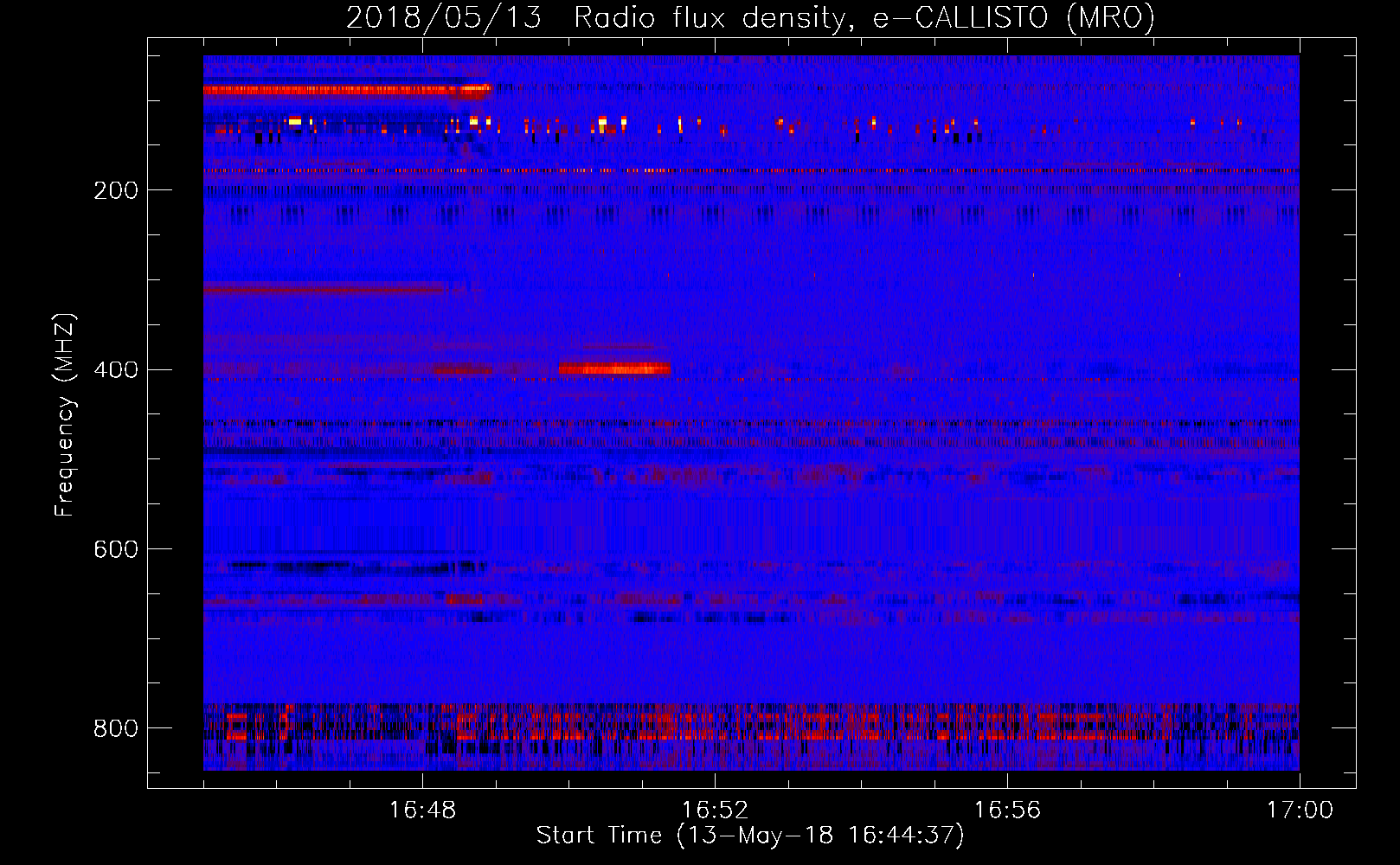Click the 600 frequency tick label

tap(116, 550)
